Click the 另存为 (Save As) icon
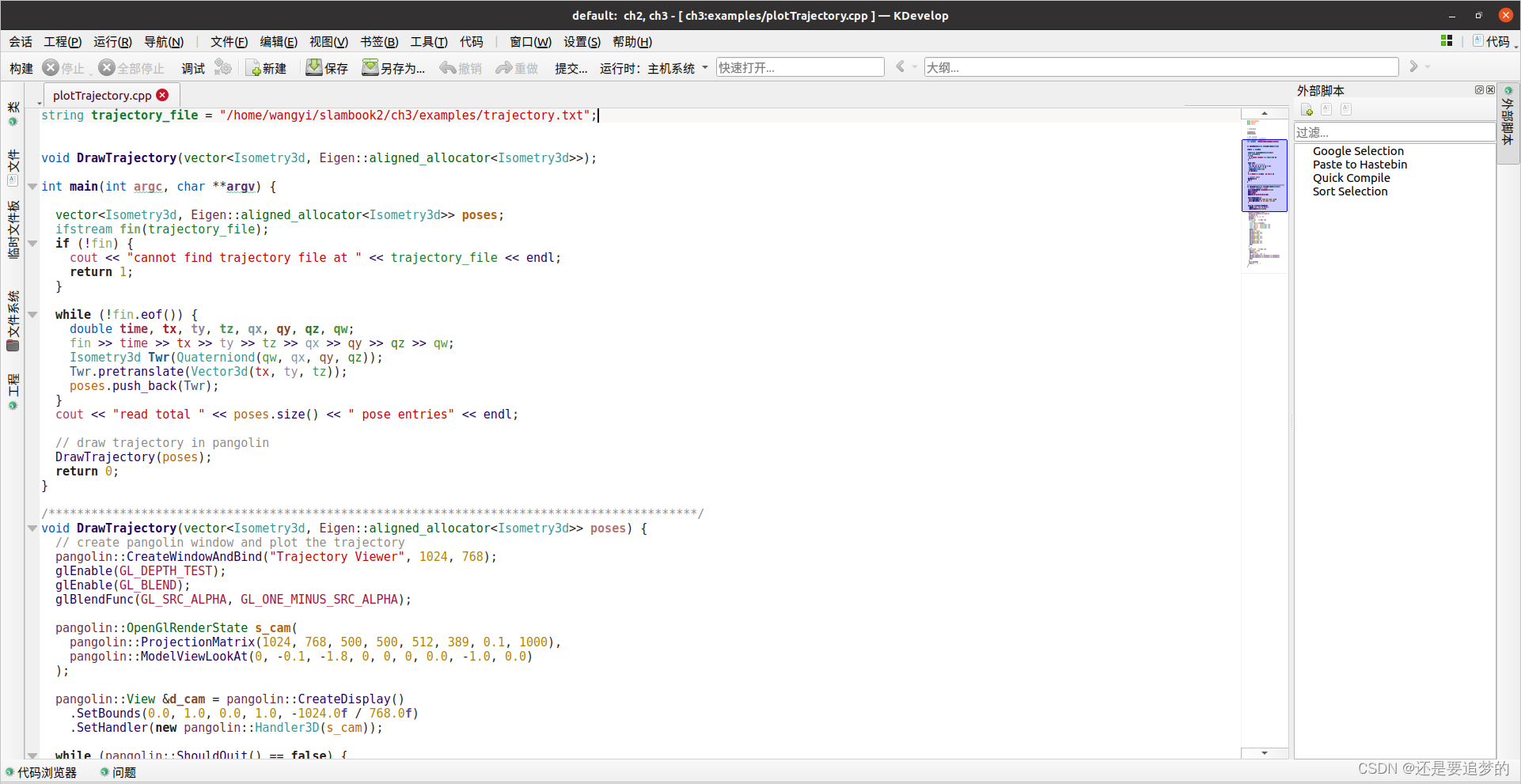 (x=370, y=68)
